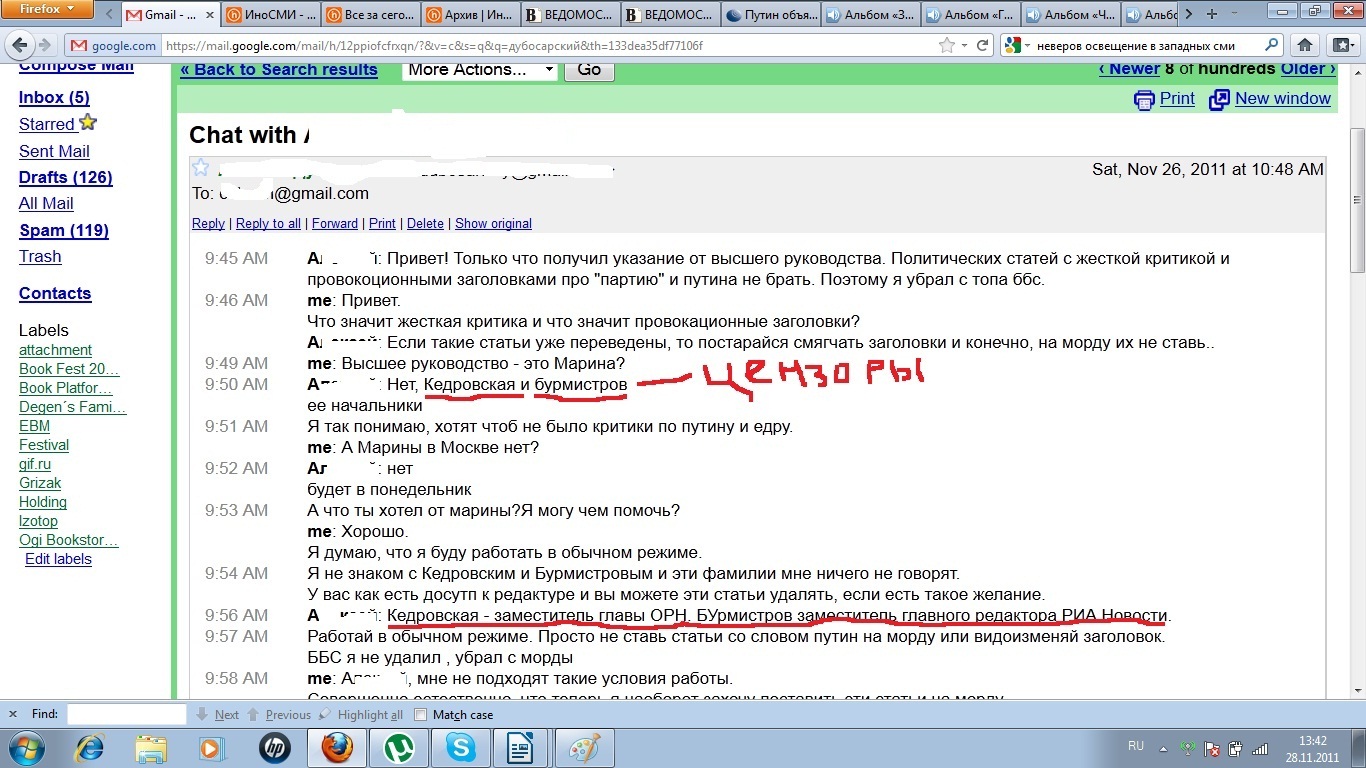The width and height of the screenshot is (1366, 768).
Task: Open the Spam (119) folder
Action: 64,231
